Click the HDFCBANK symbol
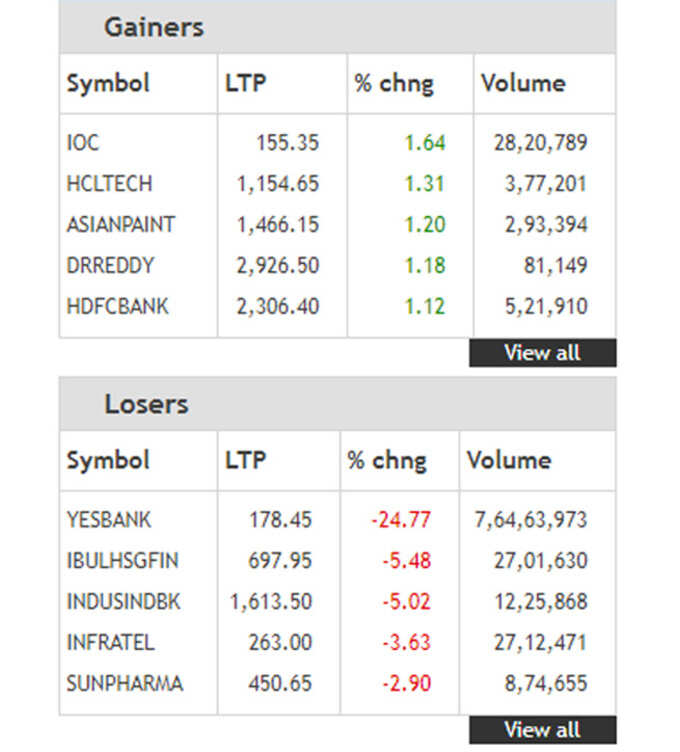The width and height of the screenshot is (680, 752). 117,306
